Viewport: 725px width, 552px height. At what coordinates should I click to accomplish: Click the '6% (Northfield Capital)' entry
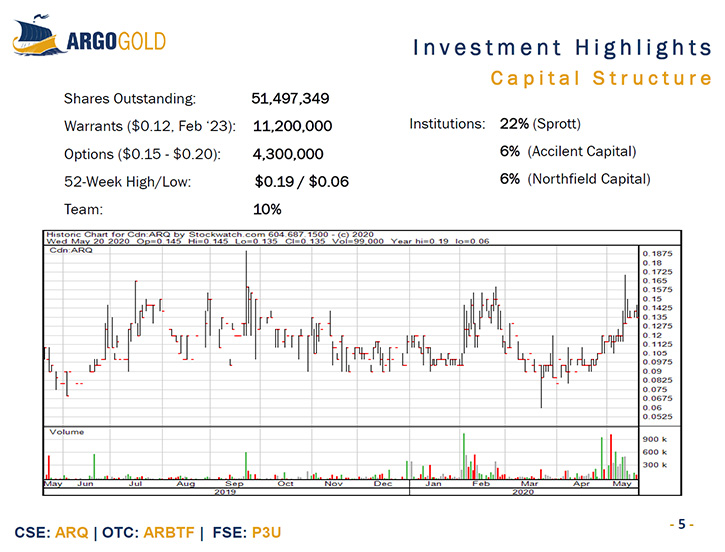pyautogui.click(x=575, y=179)
